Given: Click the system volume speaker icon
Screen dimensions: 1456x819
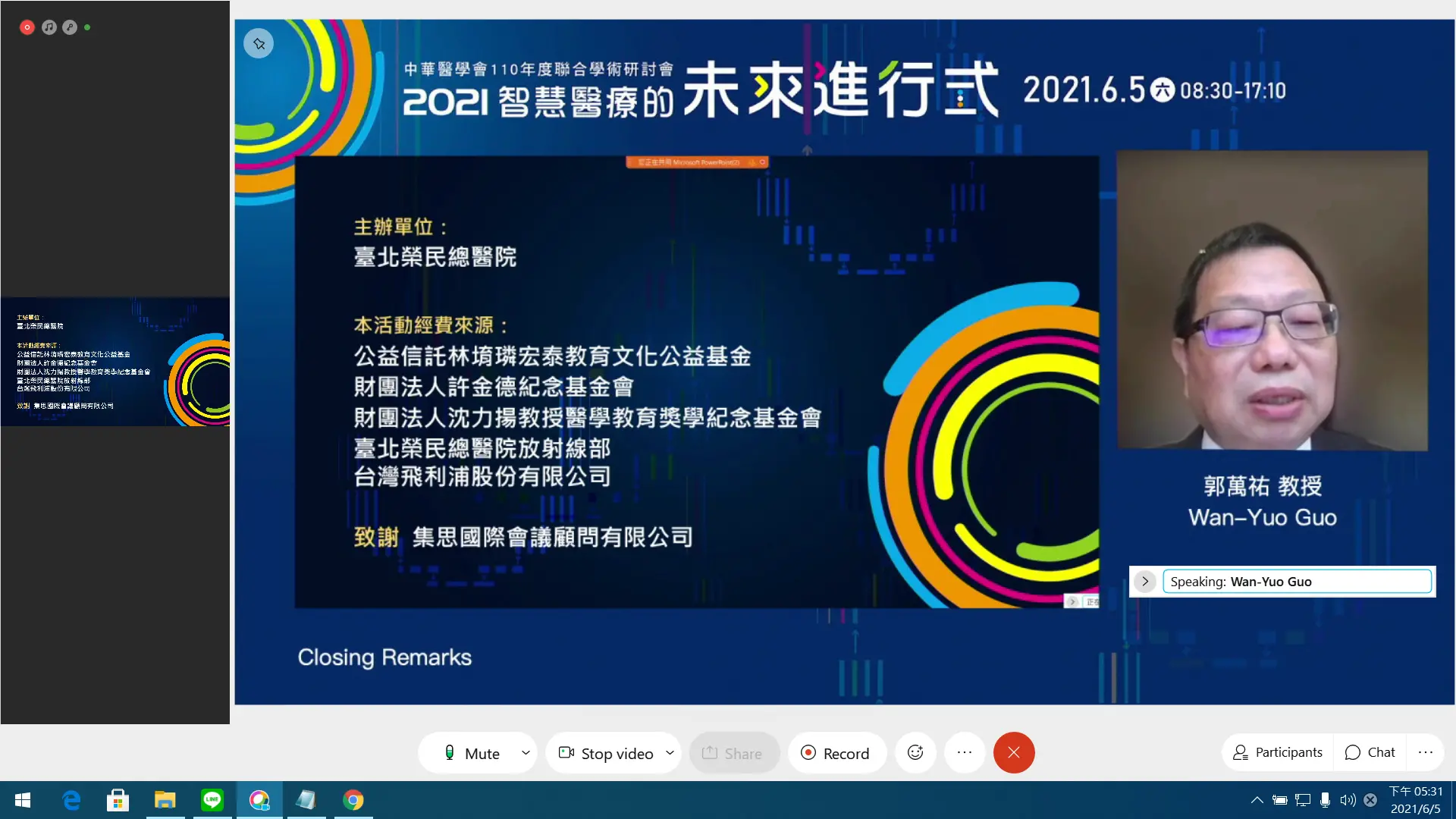Looking at the screenshot, I should pyautogui.click(x=1348, y=800).
